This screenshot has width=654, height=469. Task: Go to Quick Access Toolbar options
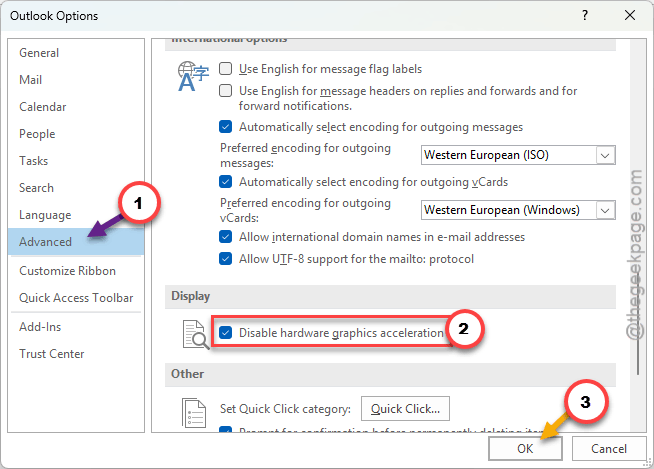(76, 298)
